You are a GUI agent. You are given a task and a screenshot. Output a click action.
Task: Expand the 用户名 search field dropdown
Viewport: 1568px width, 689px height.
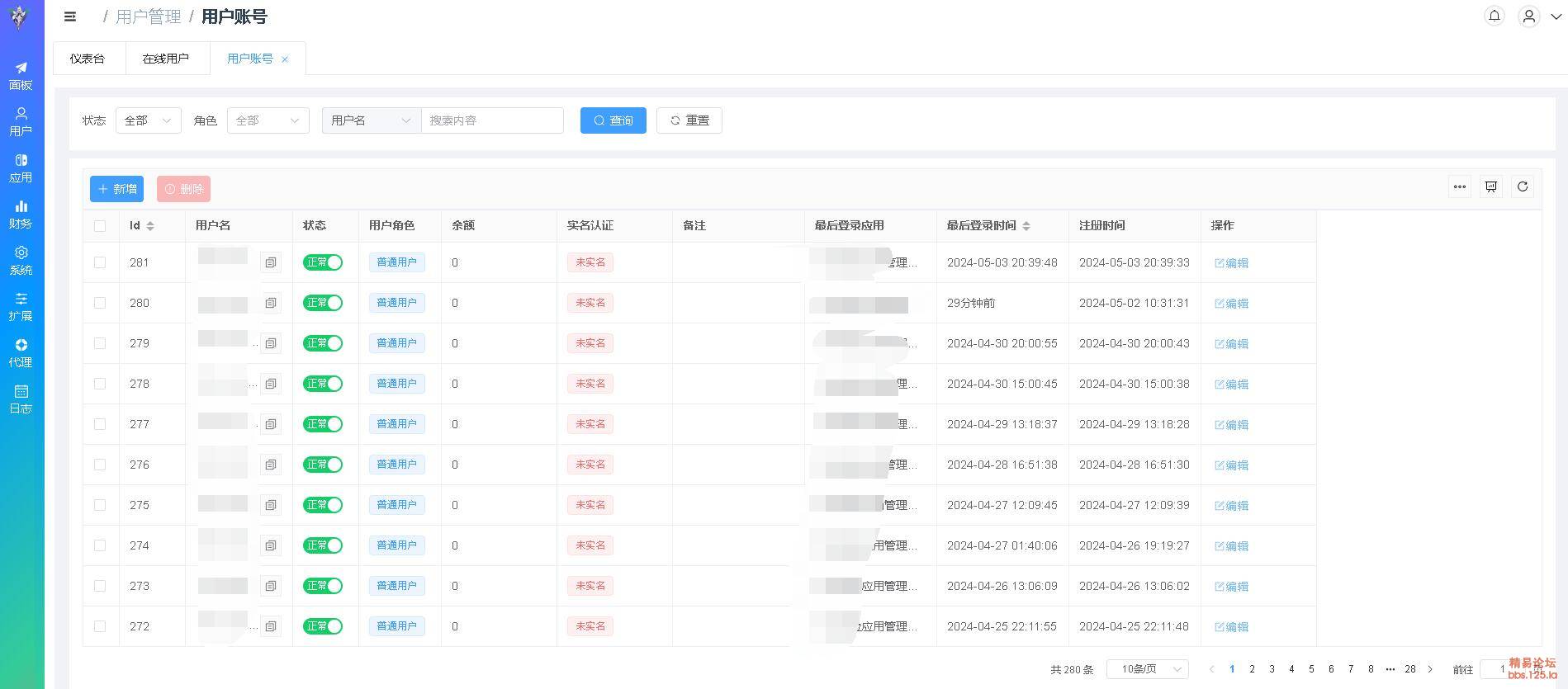tap(371, 120)
